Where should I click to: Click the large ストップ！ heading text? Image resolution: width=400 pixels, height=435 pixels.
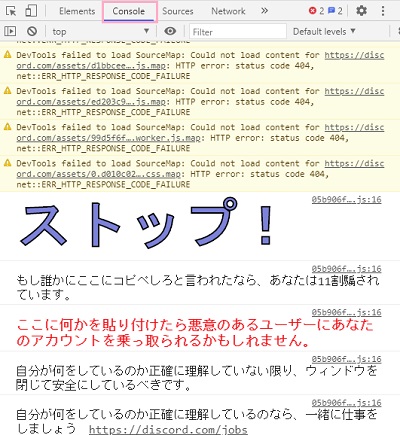(147, 223)
